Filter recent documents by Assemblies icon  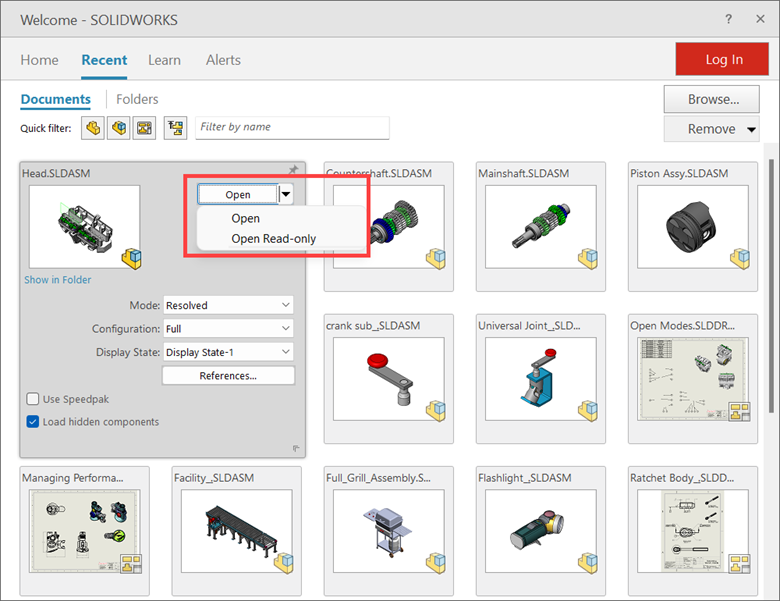tap(119, 128)
